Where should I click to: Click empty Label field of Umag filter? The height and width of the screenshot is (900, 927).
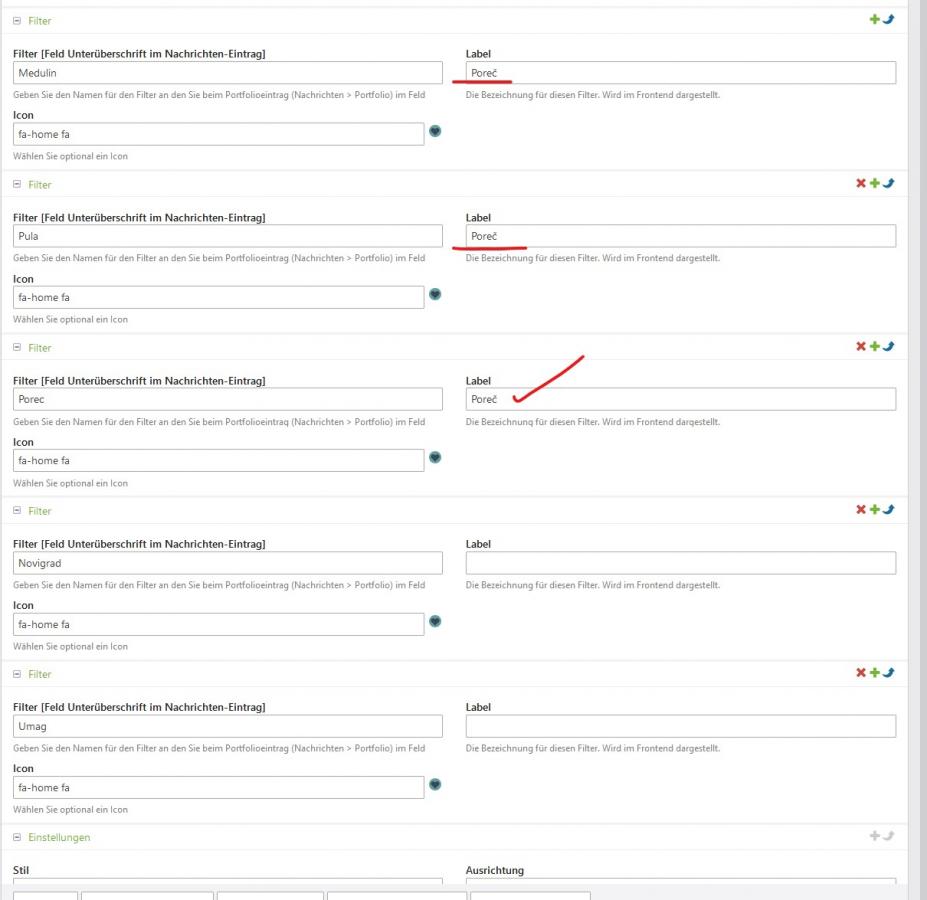[680, 726]
